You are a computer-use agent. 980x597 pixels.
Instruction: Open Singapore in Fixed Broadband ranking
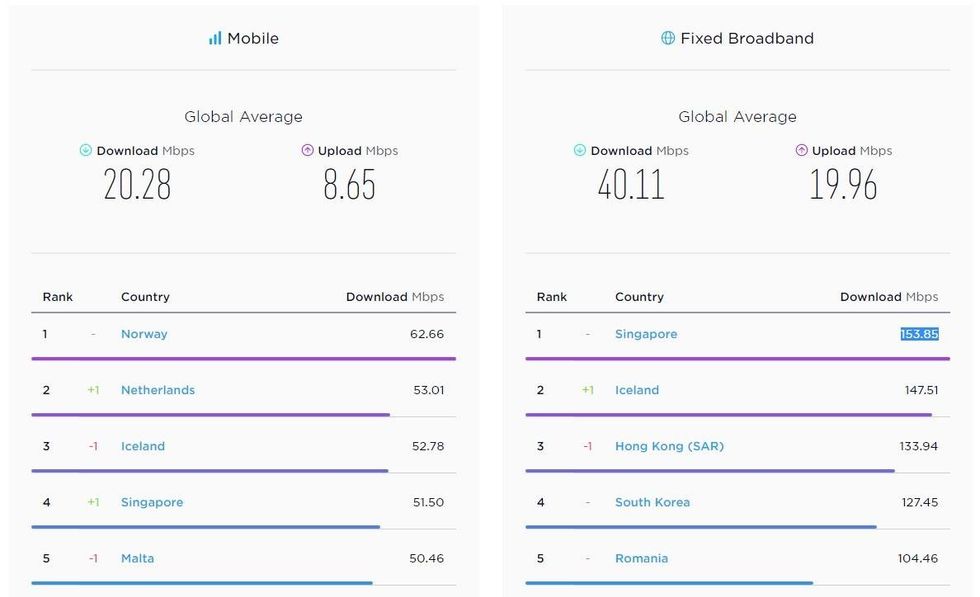pos(646,334)
